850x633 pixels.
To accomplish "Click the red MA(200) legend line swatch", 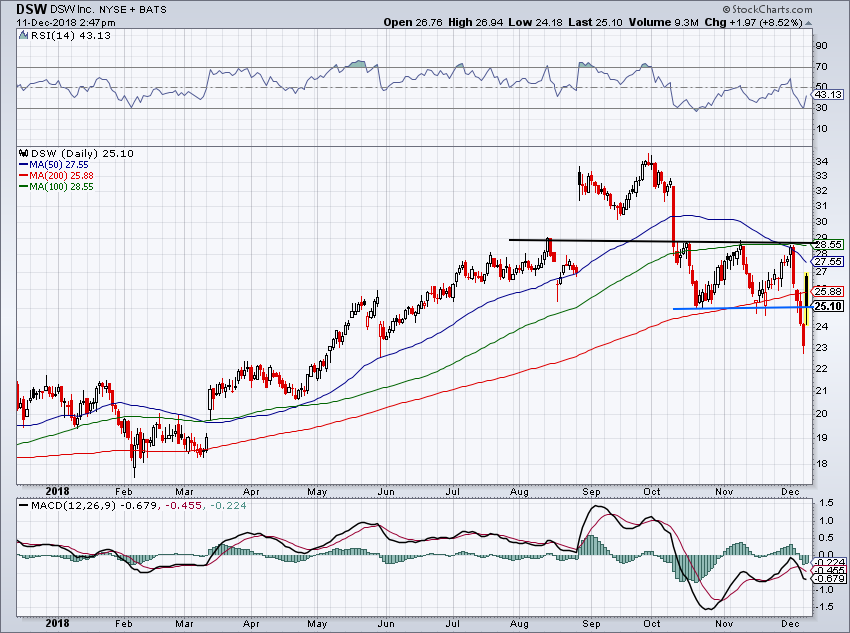I will (24, 176).
